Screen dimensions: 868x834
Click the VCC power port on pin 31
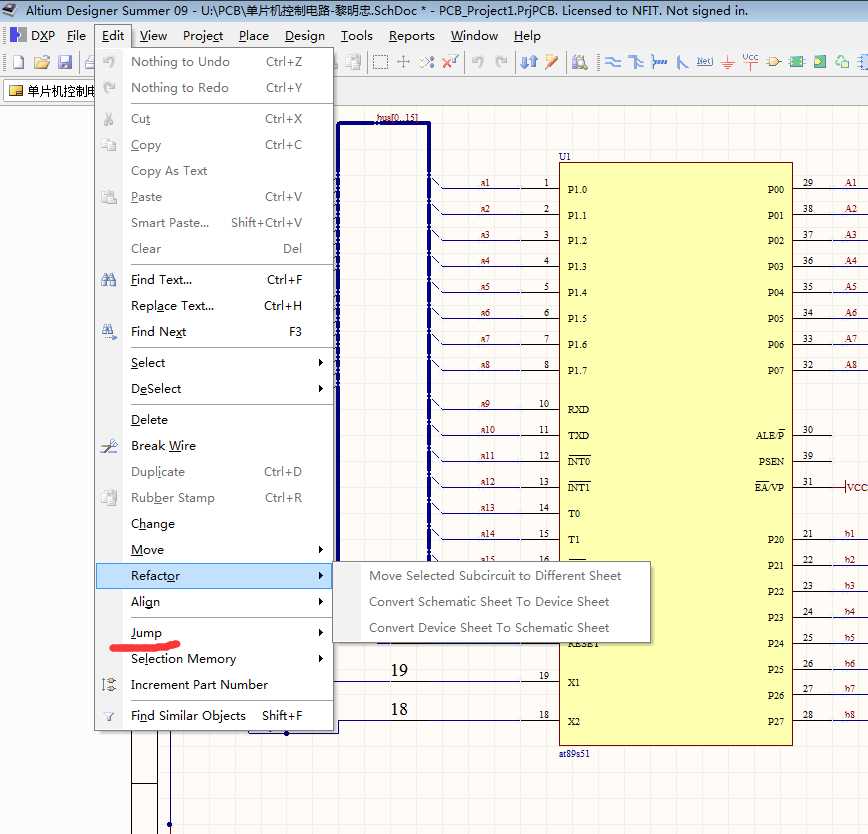pyautogui.click(x=856, y=488)
